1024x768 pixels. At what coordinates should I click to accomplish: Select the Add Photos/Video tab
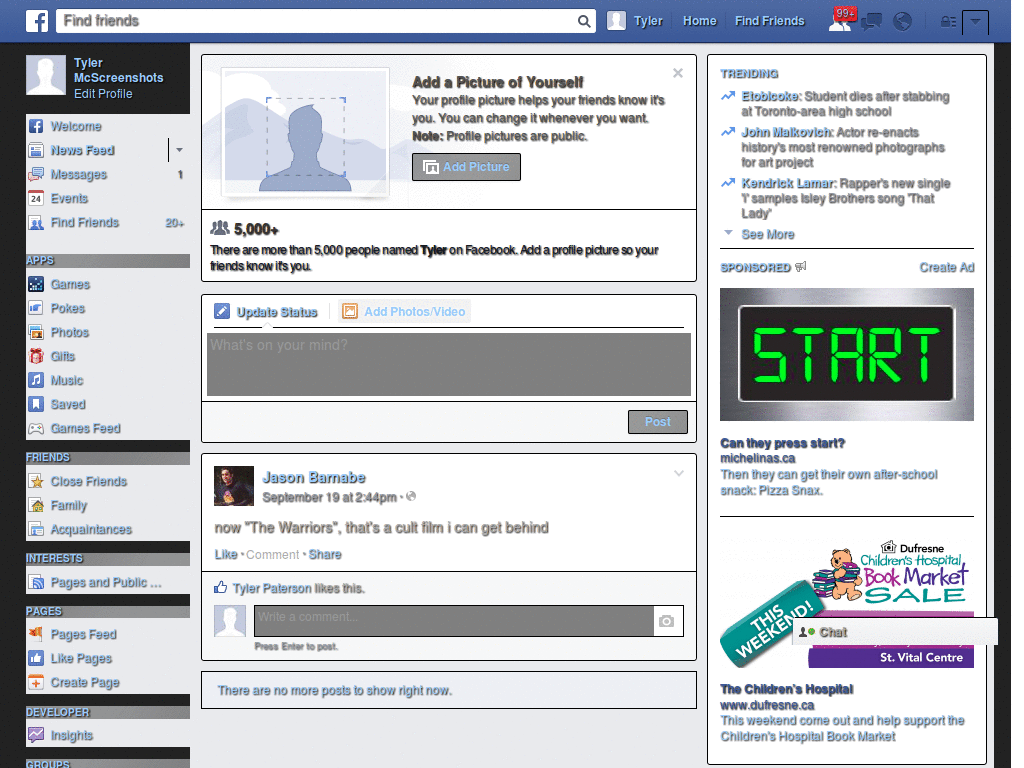click(x=404, y=312)
